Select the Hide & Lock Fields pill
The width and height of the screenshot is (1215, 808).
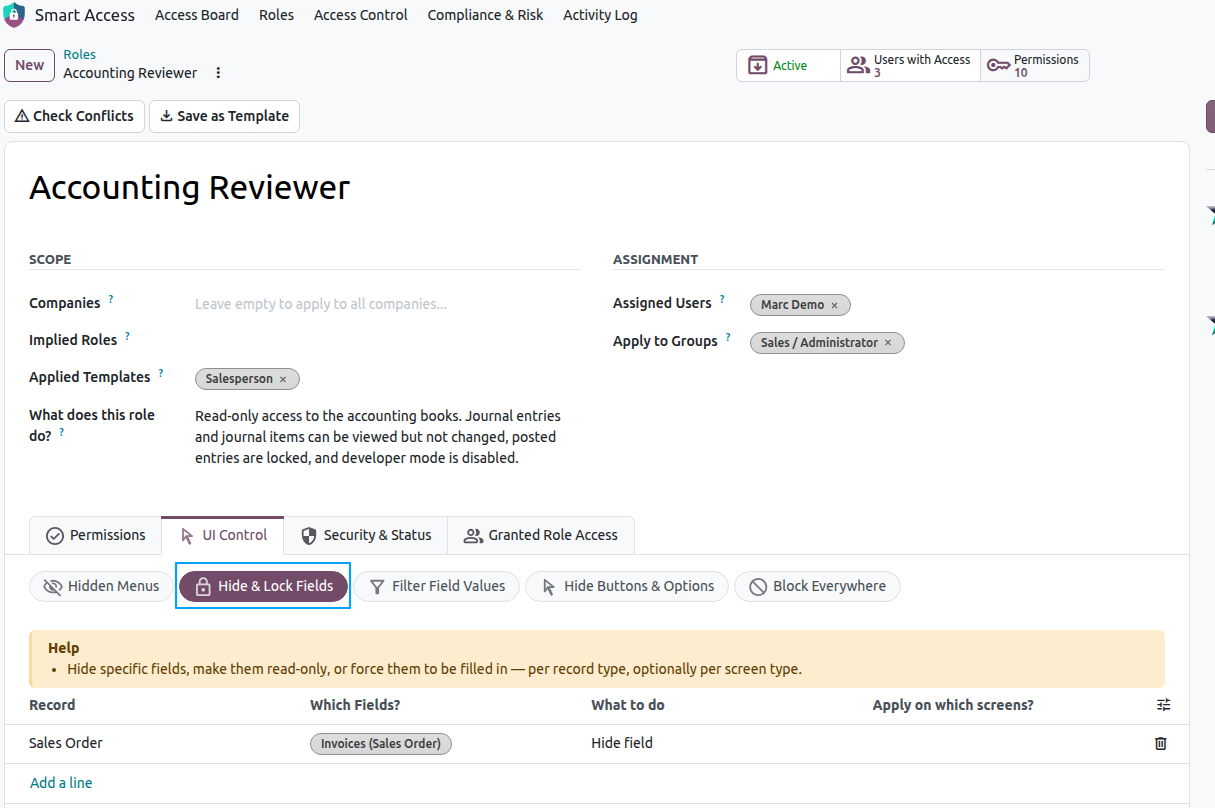(263, 586)
